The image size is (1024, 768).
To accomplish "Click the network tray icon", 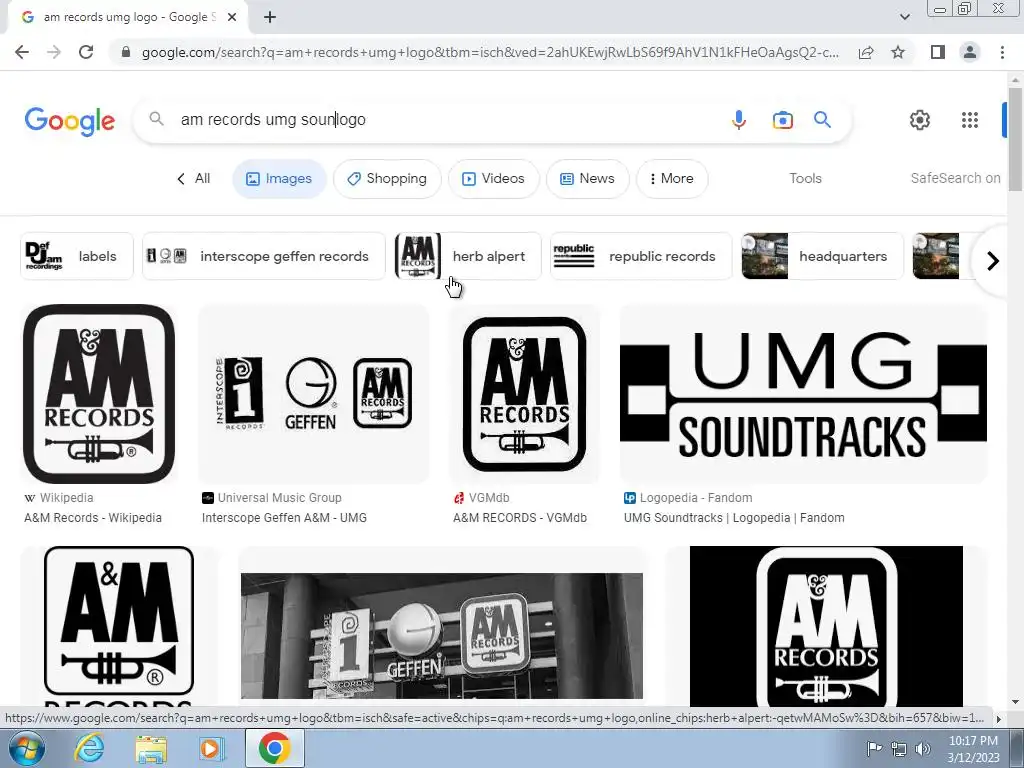I will [899, 749].
